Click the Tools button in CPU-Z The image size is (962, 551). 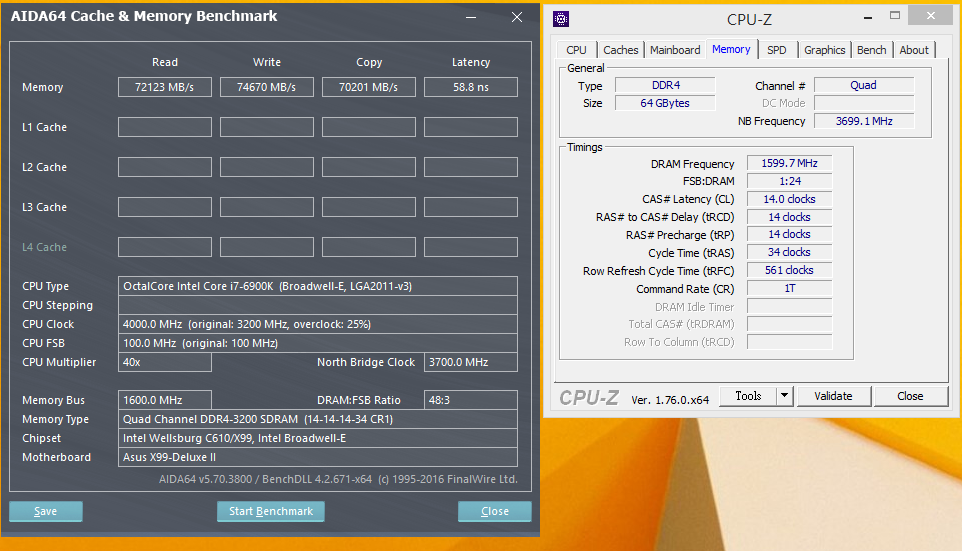pyautogui.click(x=748, y=396)
